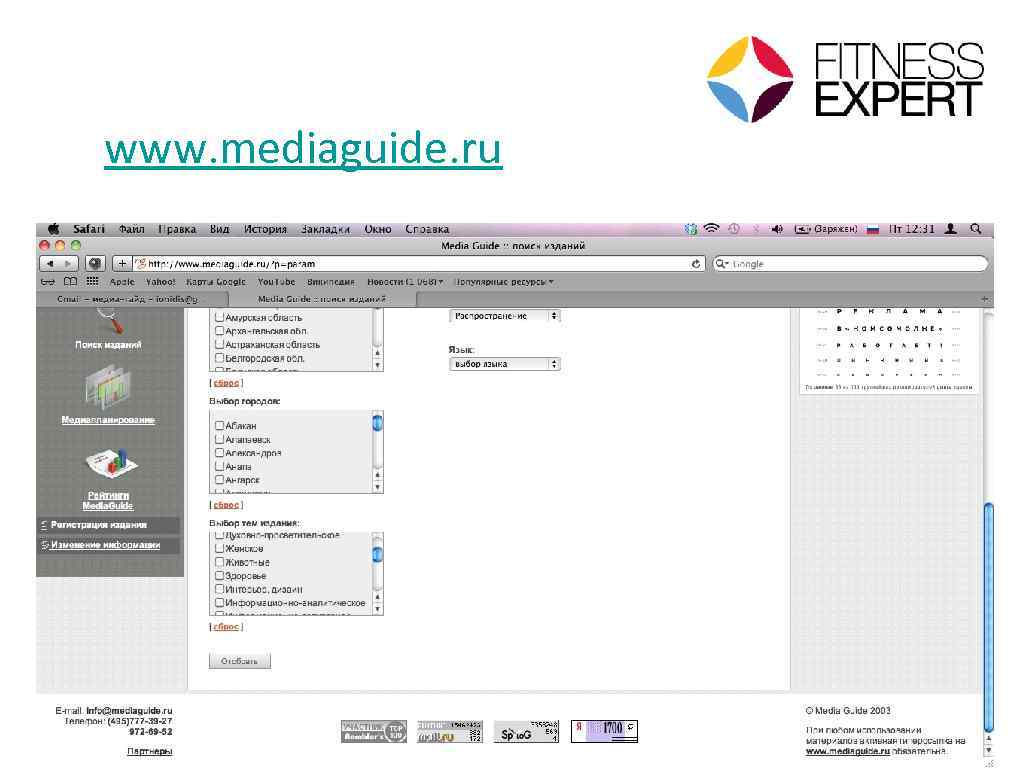Click the Add bookmark plus button
The image size is (1024, 768).
click(x=121, y=264)
